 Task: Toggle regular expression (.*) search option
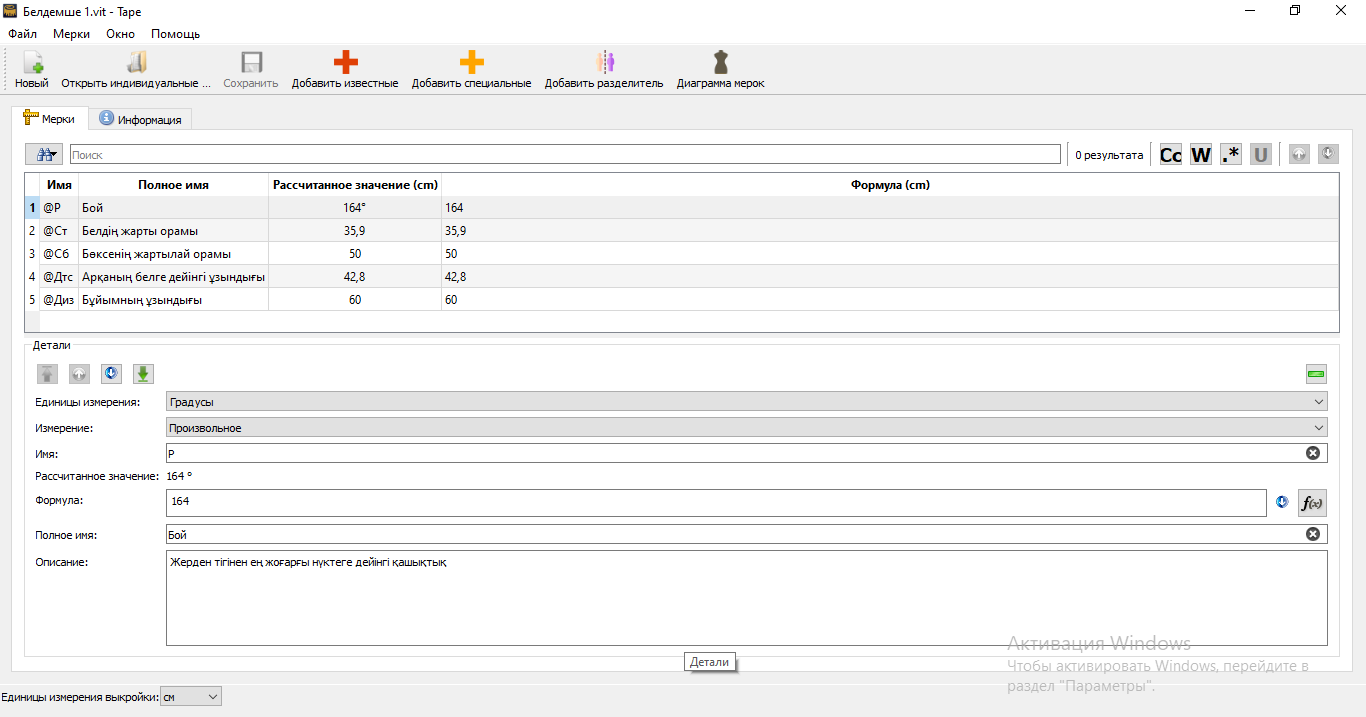coord(1231,154)
